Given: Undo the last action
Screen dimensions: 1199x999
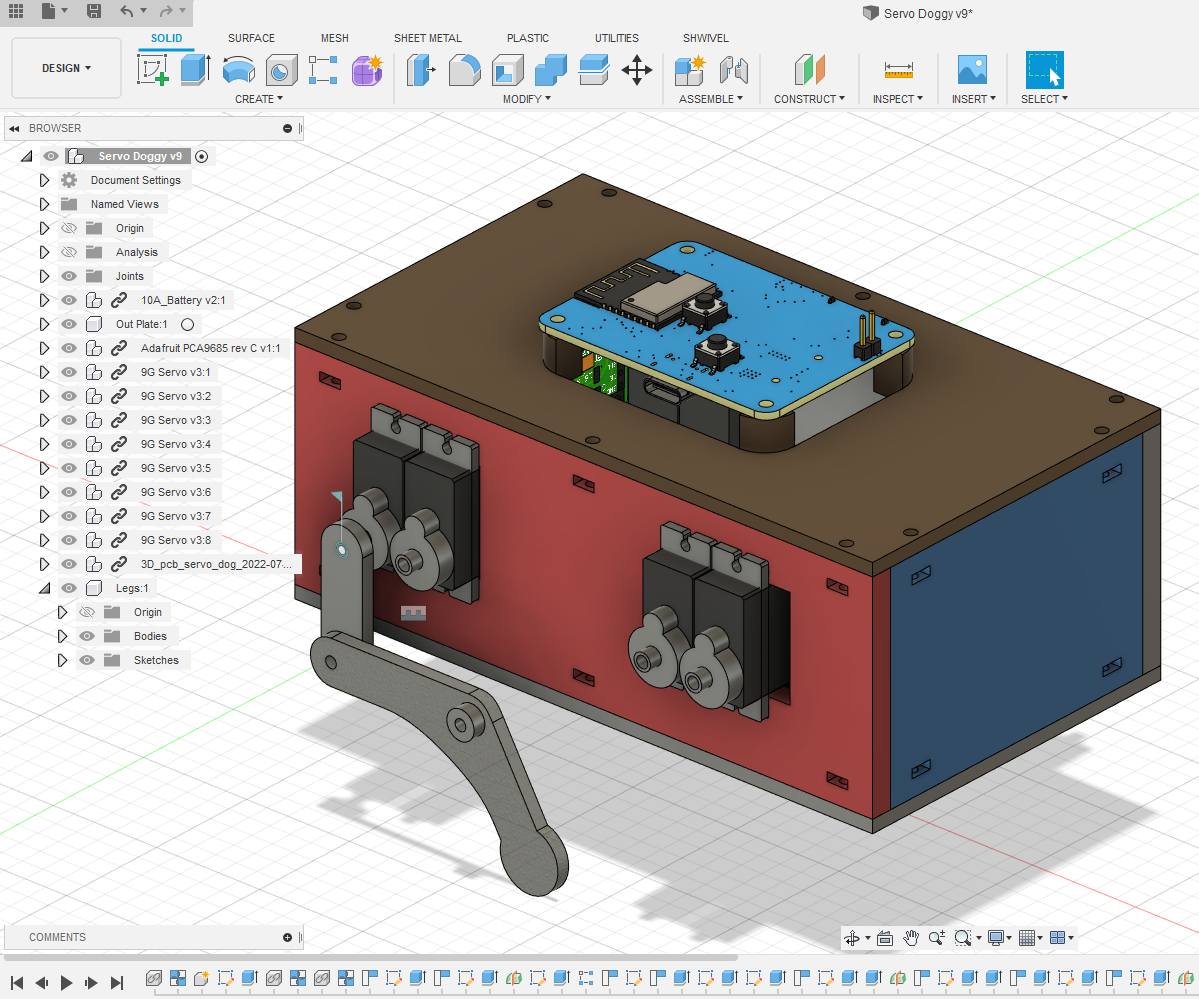Looking at the screenshot, I should click(127, 11).
